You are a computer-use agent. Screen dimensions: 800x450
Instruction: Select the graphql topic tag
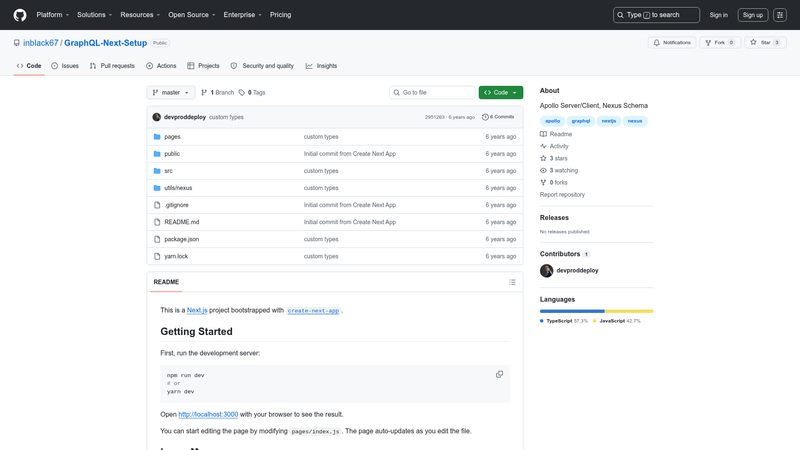(581, 121)
